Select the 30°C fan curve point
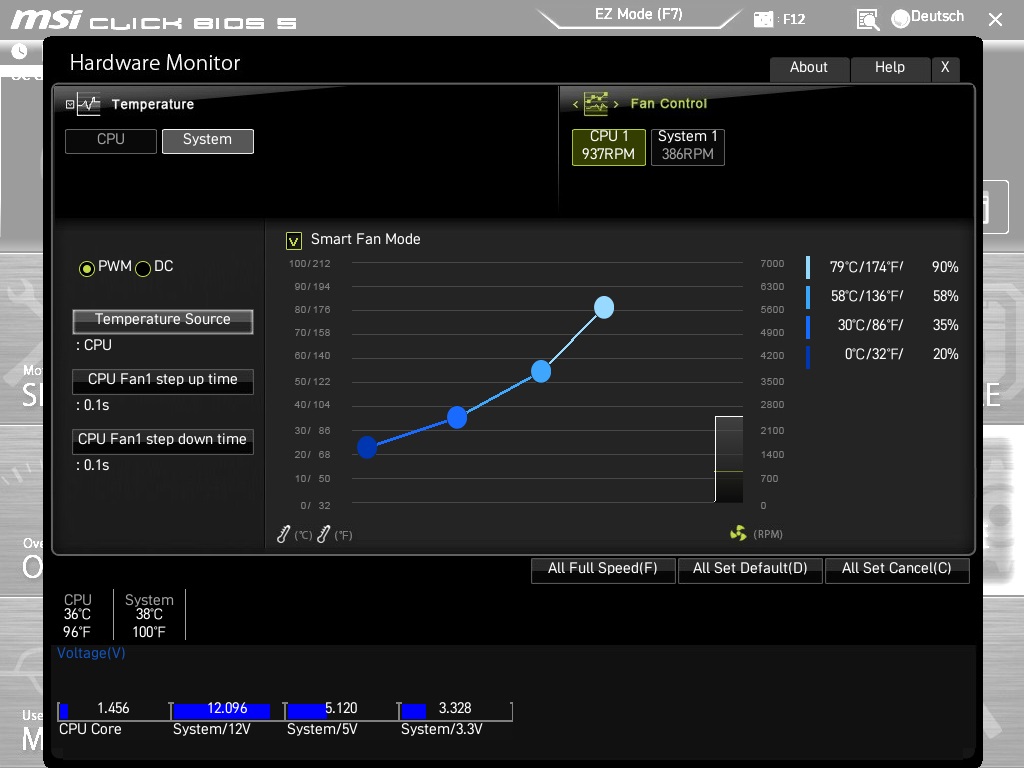 [457, 417]
